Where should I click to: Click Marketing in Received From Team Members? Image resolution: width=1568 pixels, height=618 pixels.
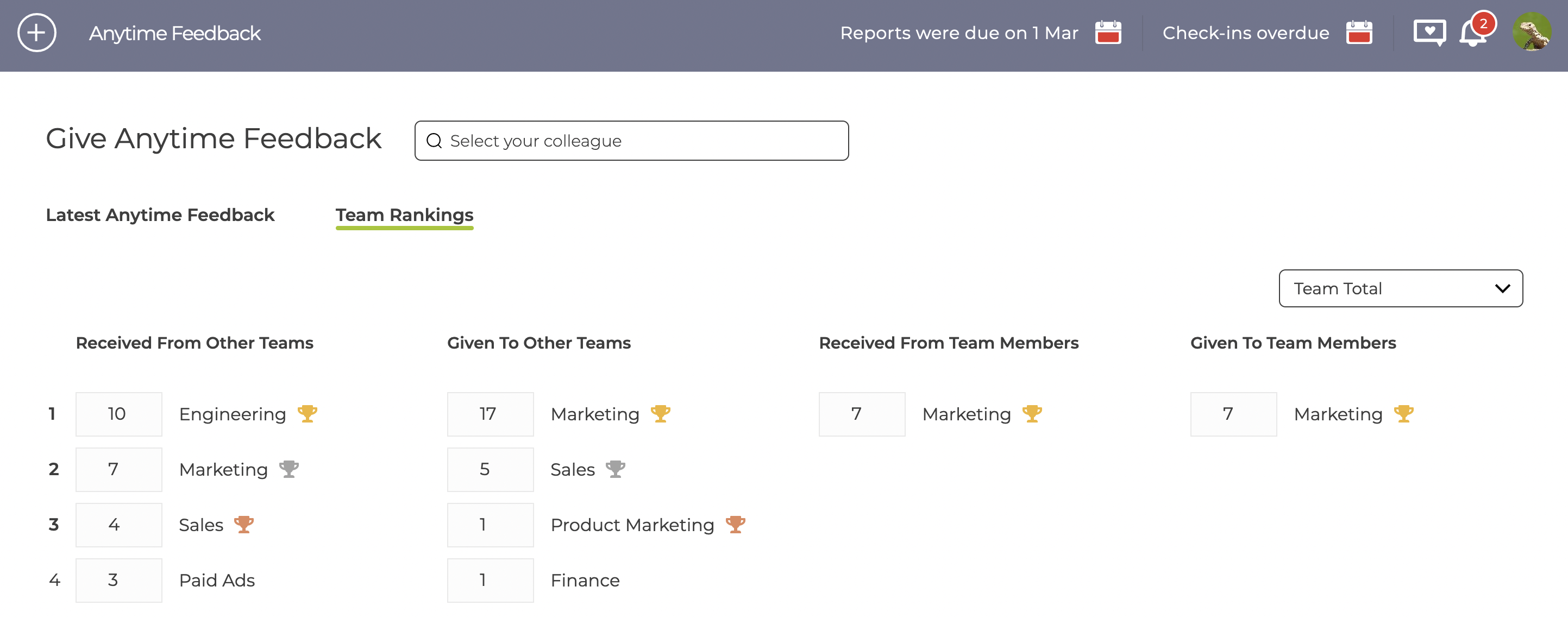click(x=966, y=414)
